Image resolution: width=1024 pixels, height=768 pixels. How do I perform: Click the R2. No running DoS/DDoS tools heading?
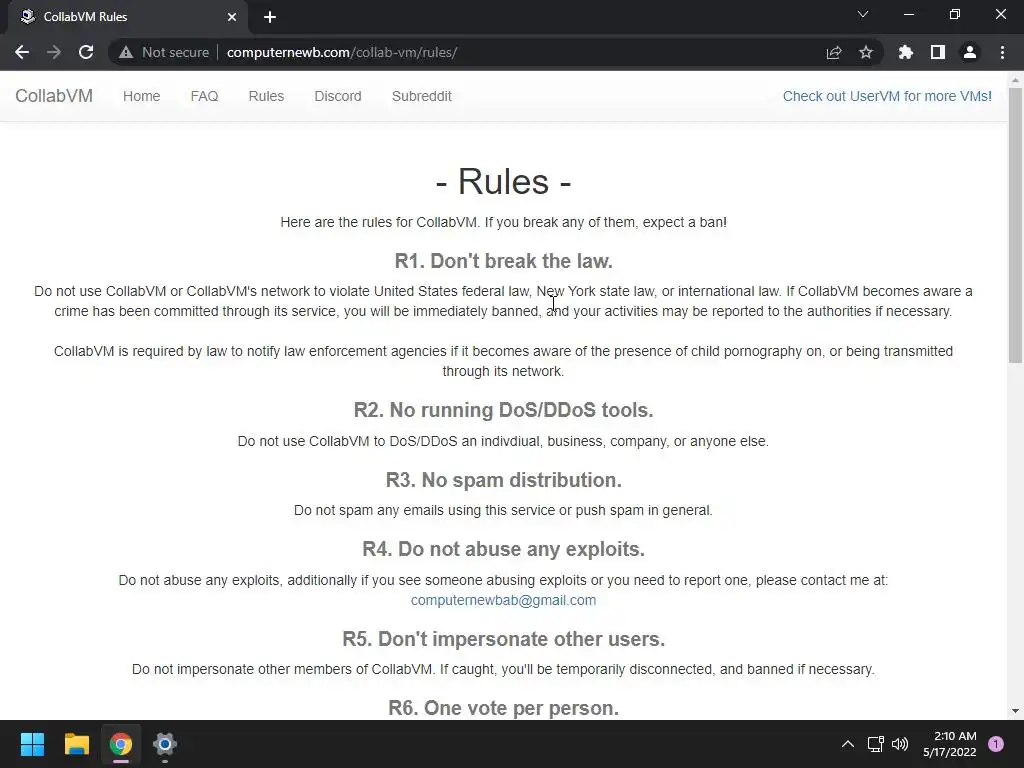pos(504,410)
